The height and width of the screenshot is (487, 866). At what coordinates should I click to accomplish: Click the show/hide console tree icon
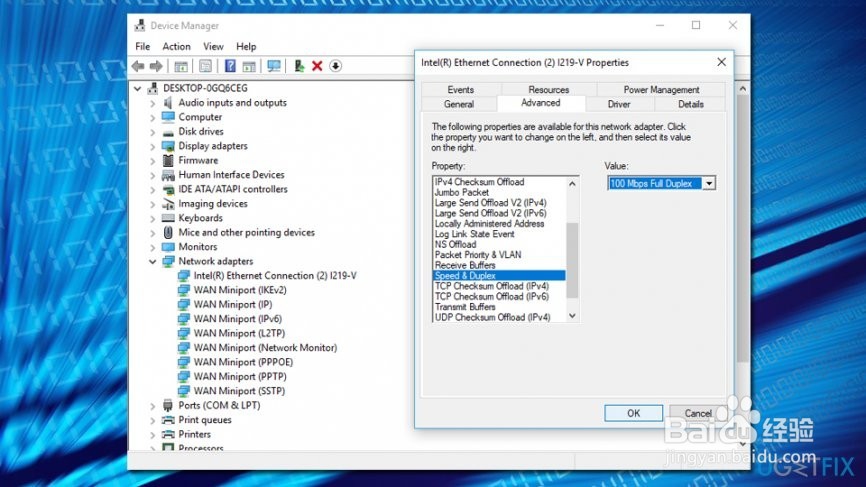[181, 66]
